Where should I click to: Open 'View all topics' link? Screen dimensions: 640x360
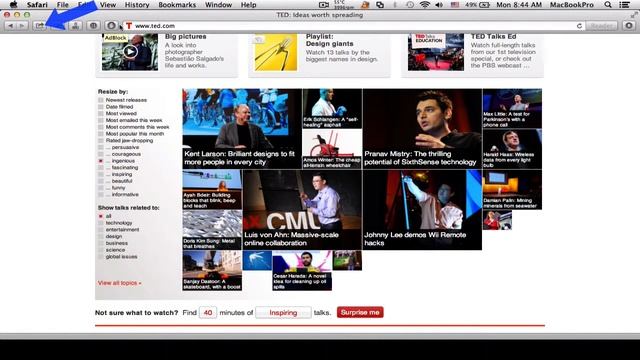pyautogui.click(x=120, y=283)
